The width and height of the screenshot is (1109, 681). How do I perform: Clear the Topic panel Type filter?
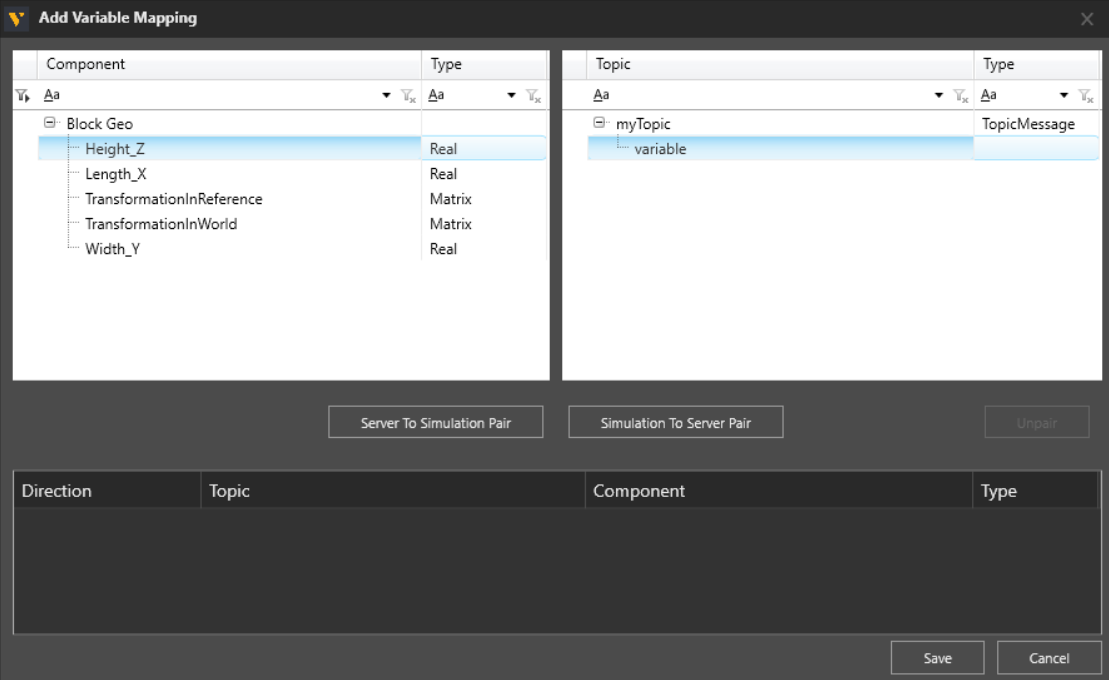click(1086, 95)
